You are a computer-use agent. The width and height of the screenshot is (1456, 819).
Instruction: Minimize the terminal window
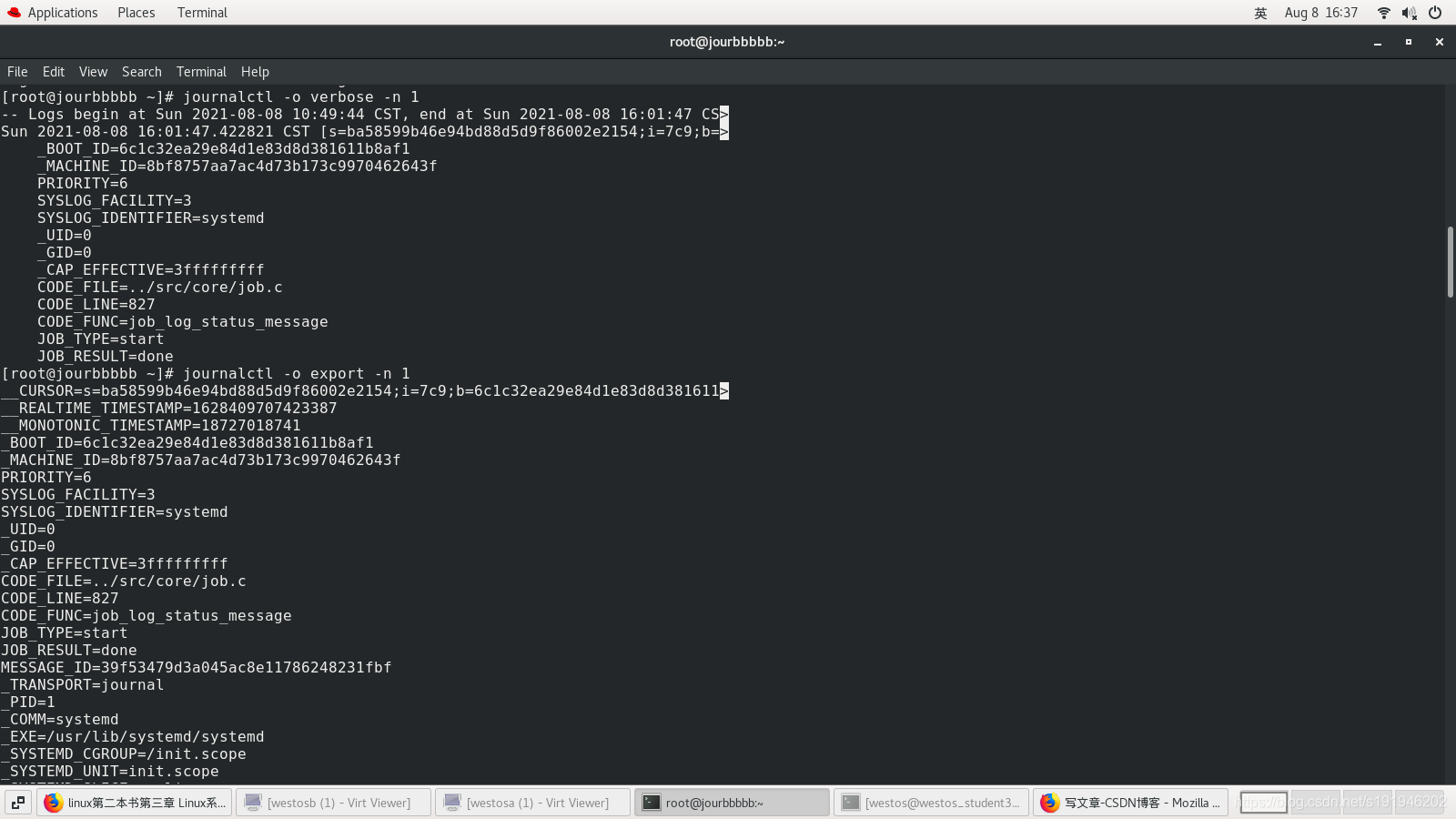tap(1378, 42)
